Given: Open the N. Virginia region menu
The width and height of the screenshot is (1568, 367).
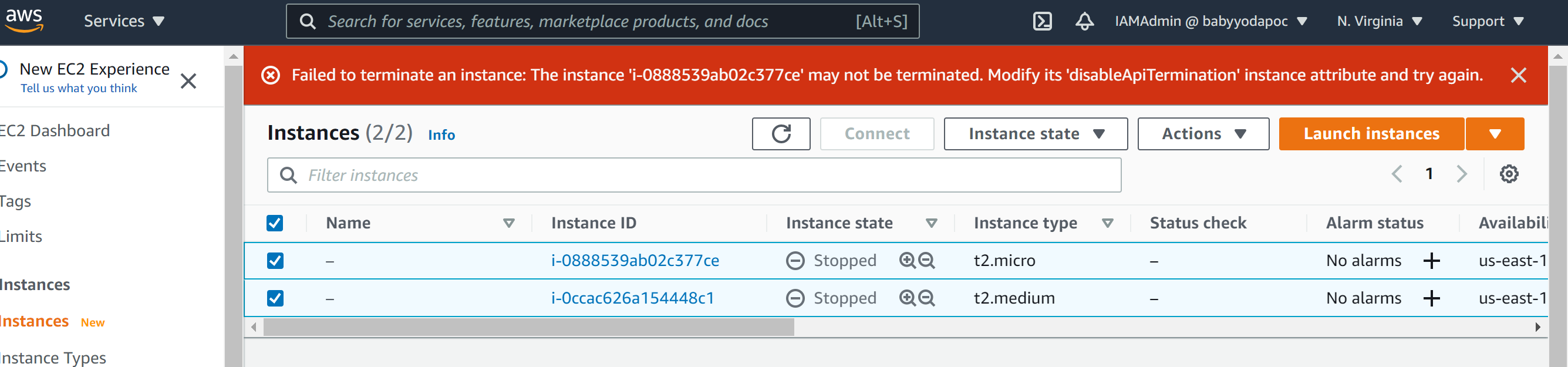Looking at the screenshot, I should pyautogui.click(x=1380, y=21).
